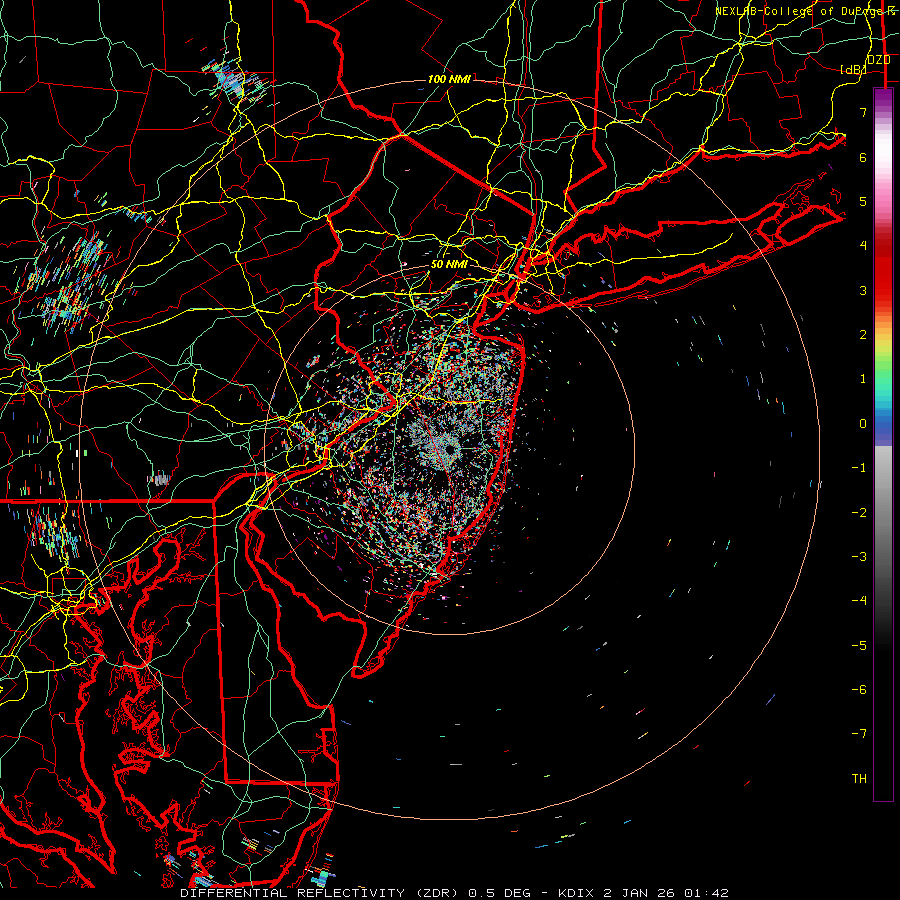
Task: Click the "7" value on the color scale
Action: [863, 112]
